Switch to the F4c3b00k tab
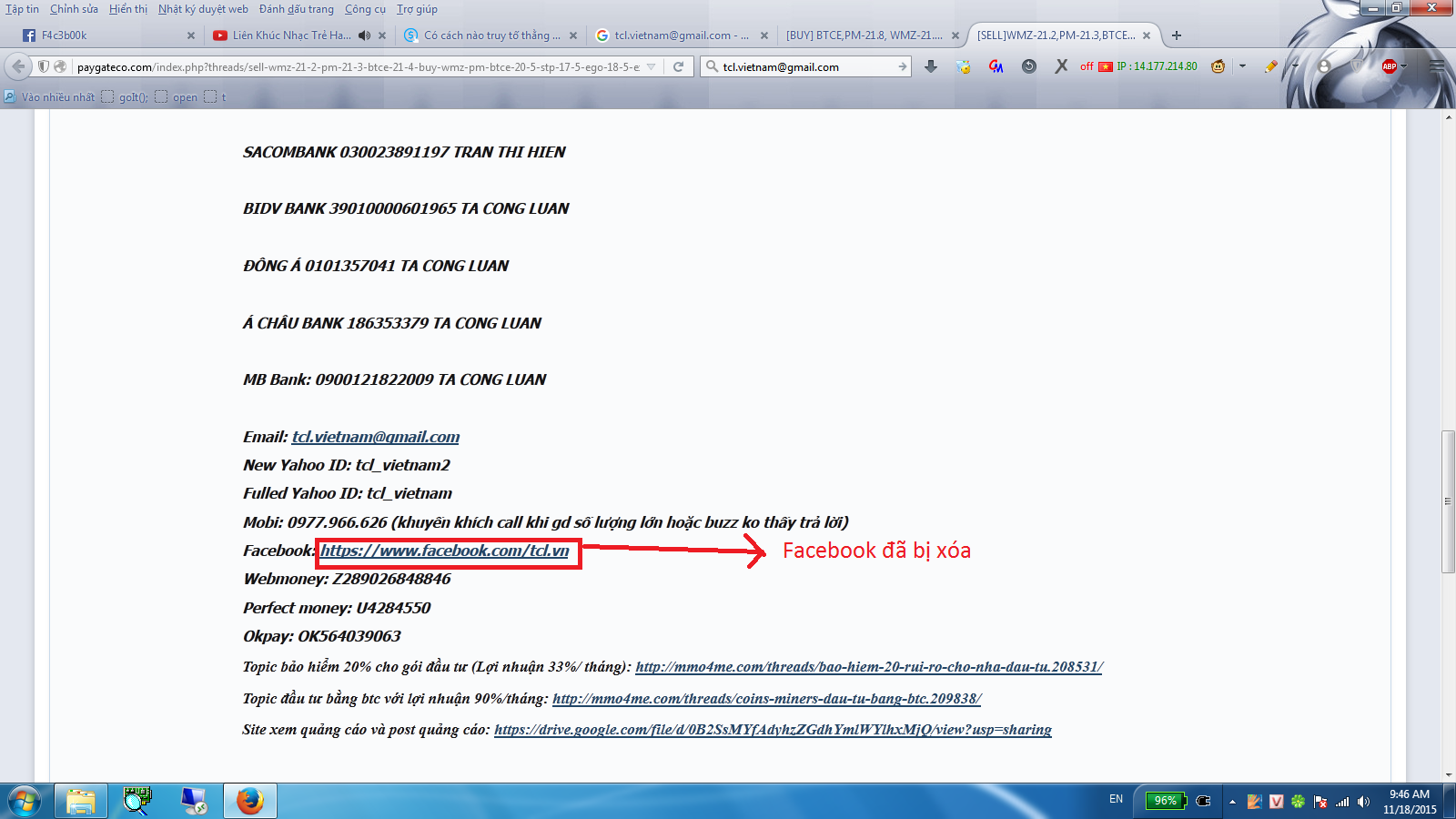 (108, 35)
